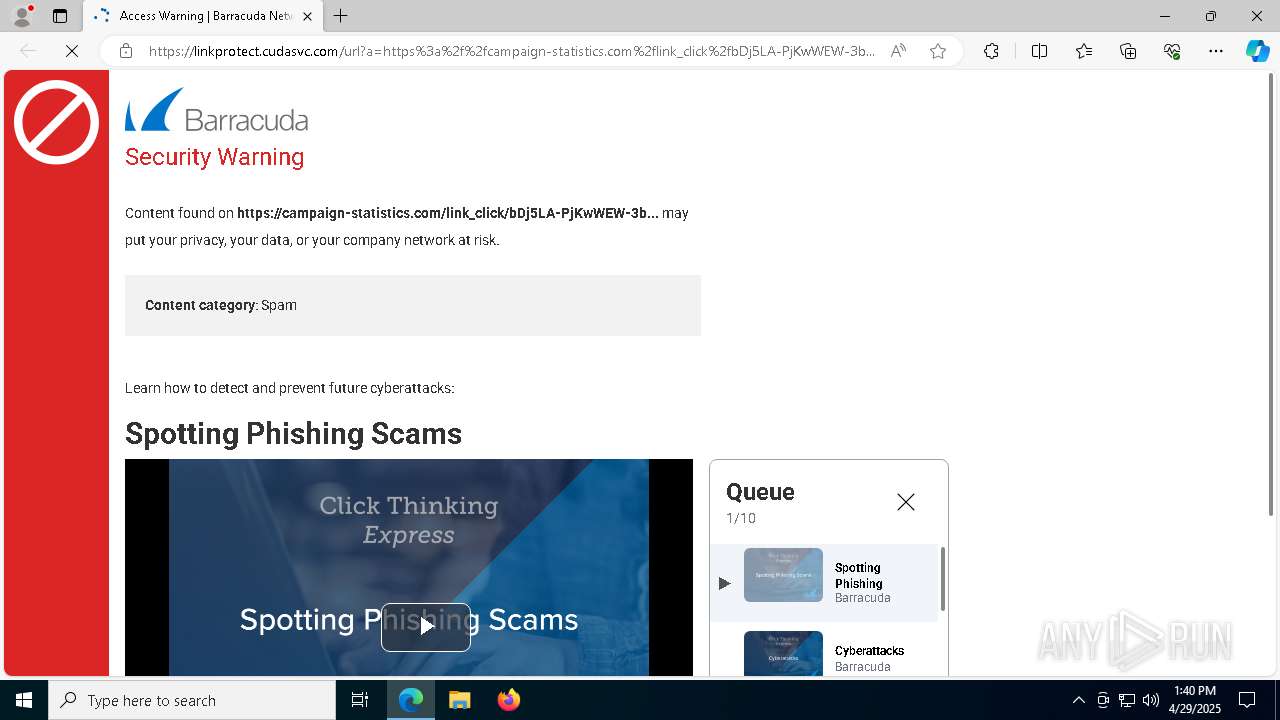Image resolution: width=1280 pixels, height=720 pixels.
Task: Click the linkprotect.cudasvc.com address bar
Action: click(510, 51)
